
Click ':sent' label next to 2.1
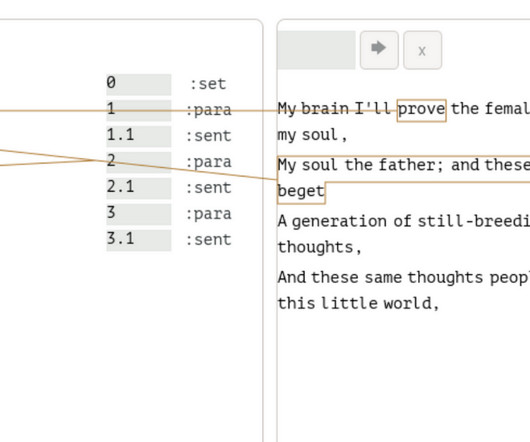pos(209,188)
